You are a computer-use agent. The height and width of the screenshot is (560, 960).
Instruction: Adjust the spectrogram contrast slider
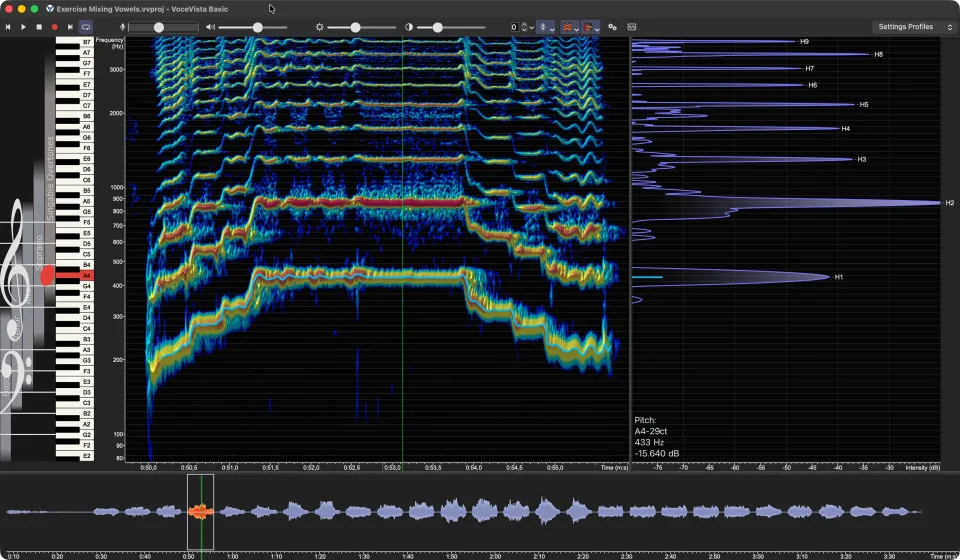pyautogui.click(x=451, y=27)
